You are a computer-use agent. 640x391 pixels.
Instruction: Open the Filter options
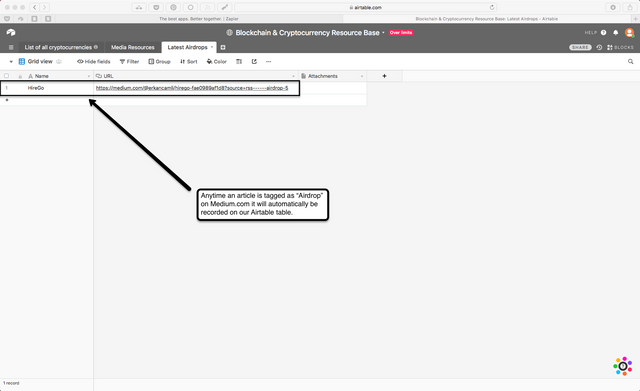[129, 62]
